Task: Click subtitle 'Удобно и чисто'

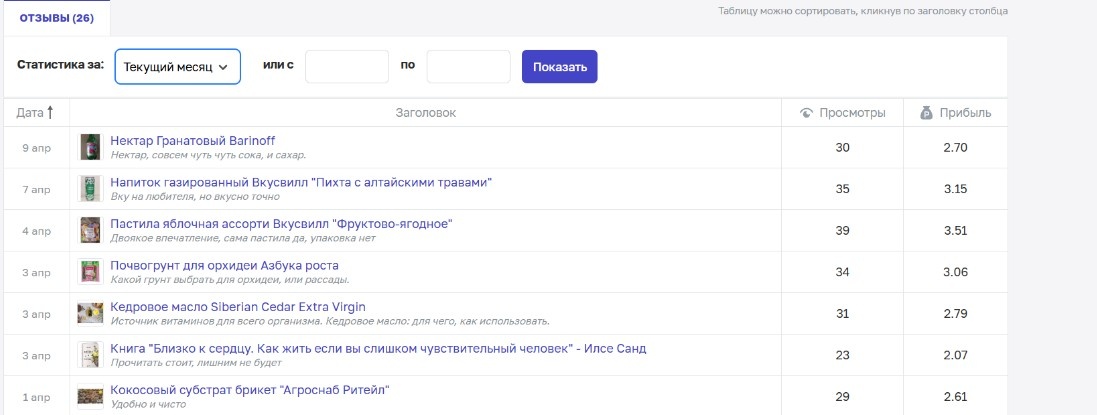Action: click(x=148, y=405)
